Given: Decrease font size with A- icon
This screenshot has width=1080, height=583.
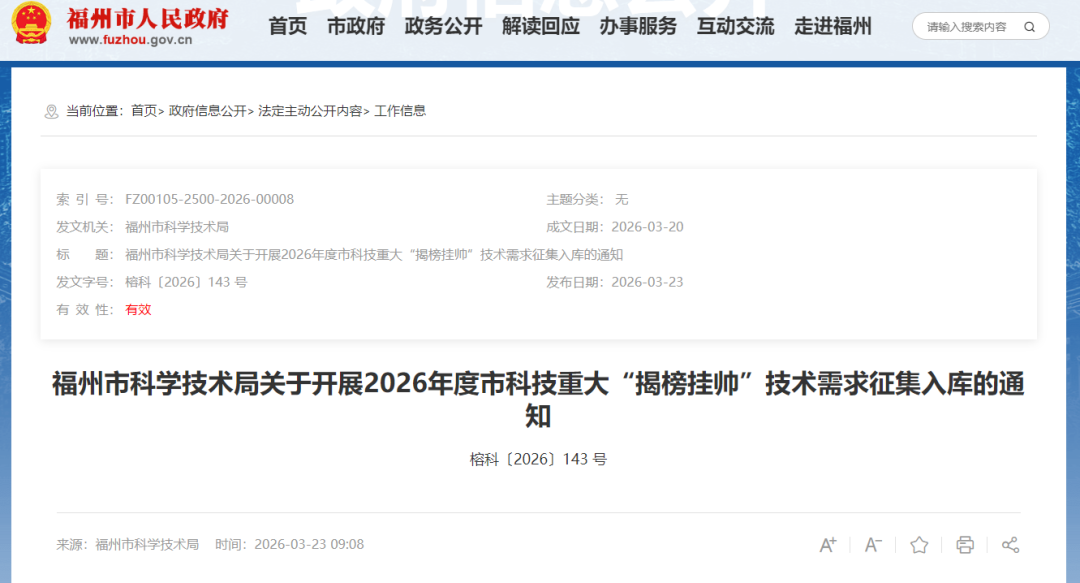Looking at the screenshot, I should [873, 545].
